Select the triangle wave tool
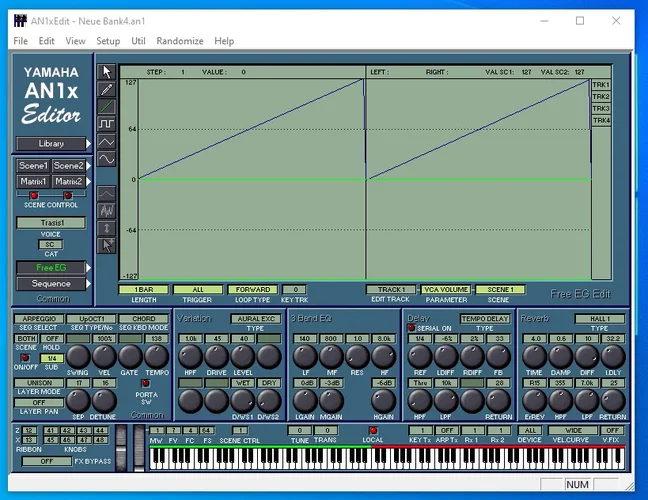The image size is (648, 500). (106, 142)
